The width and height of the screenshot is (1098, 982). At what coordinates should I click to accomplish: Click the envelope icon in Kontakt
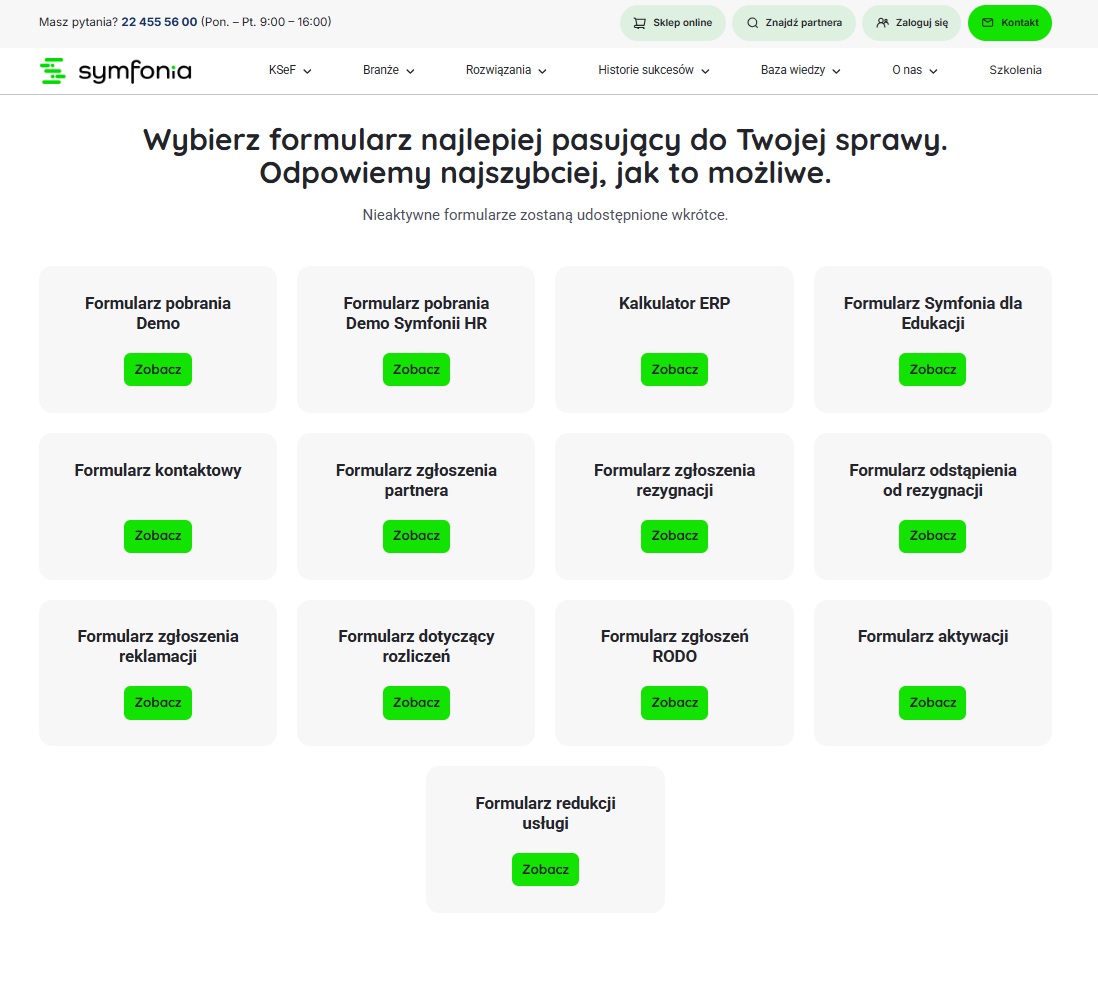pyautogui.click(x=987, y=22)
